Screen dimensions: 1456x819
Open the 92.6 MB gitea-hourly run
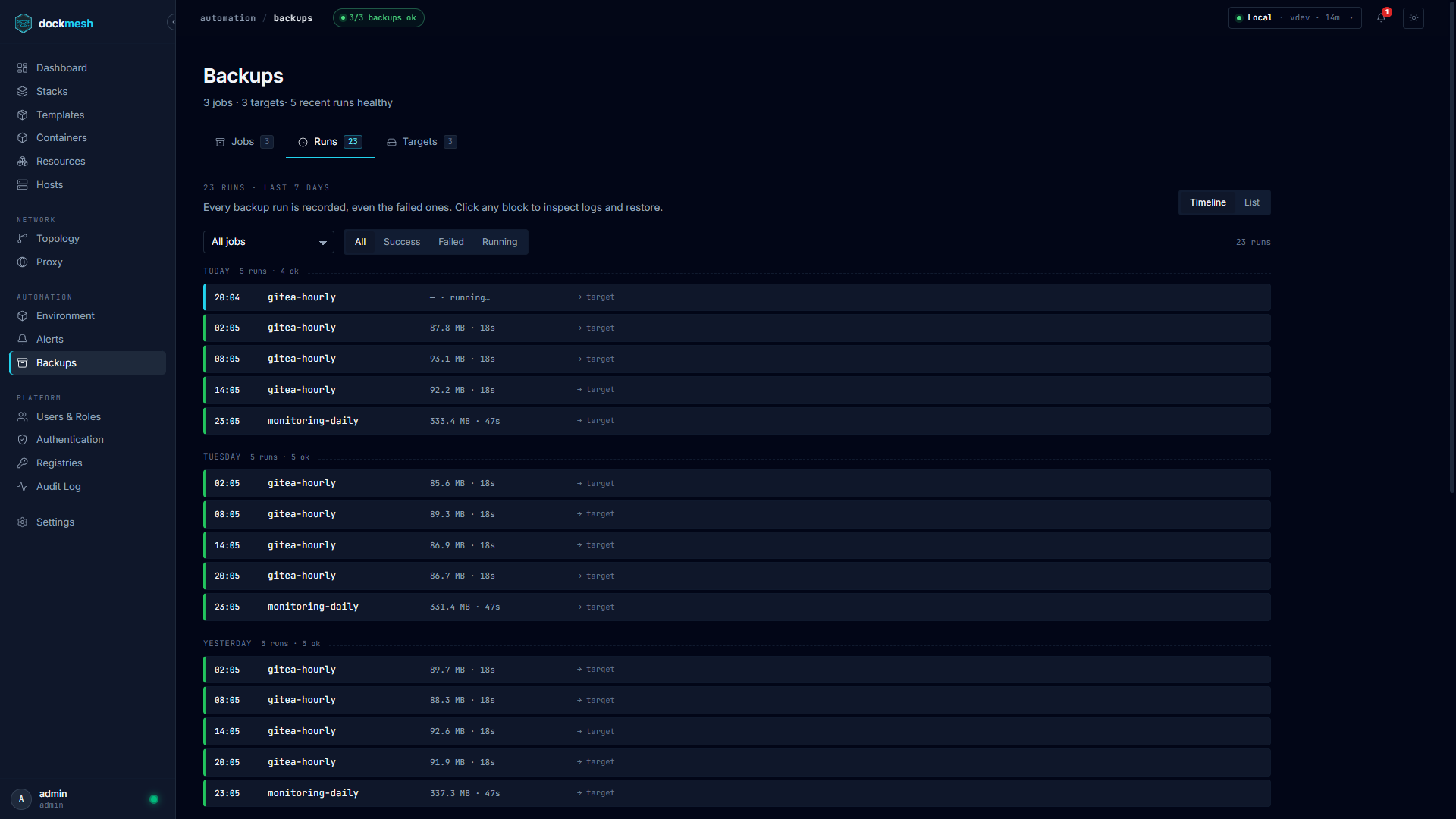(x=737, y=732)
